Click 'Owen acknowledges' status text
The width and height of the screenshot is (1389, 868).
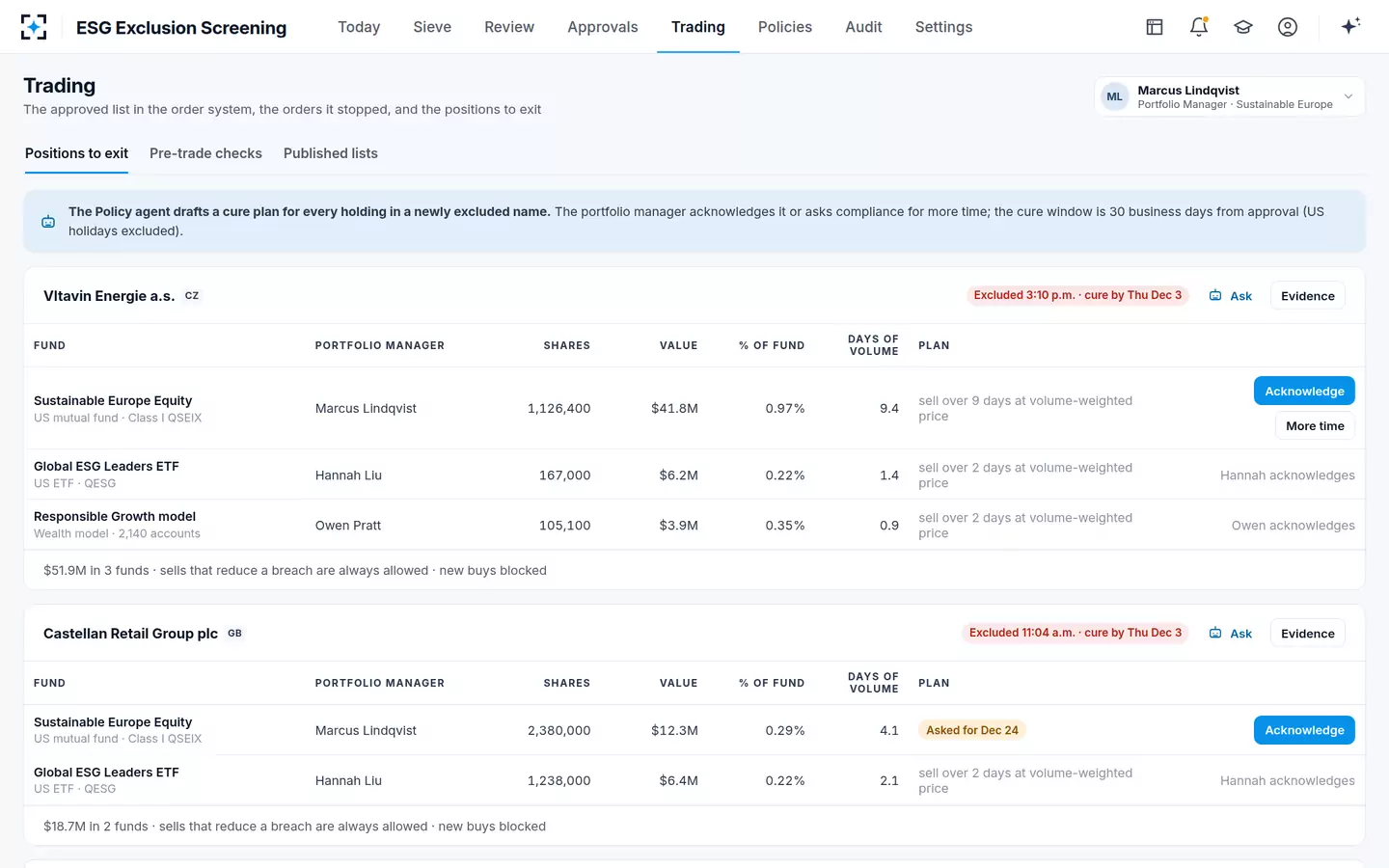[1293, 526]
